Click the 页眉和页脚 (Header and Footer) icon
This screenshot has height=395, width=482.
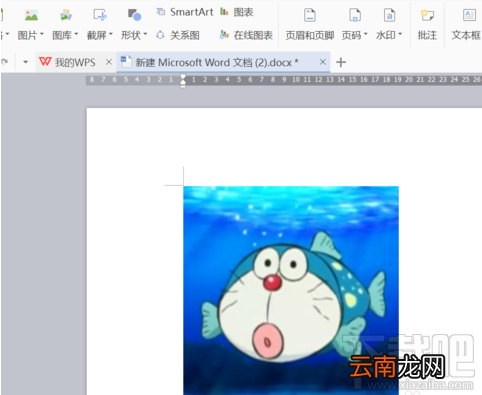310,15
